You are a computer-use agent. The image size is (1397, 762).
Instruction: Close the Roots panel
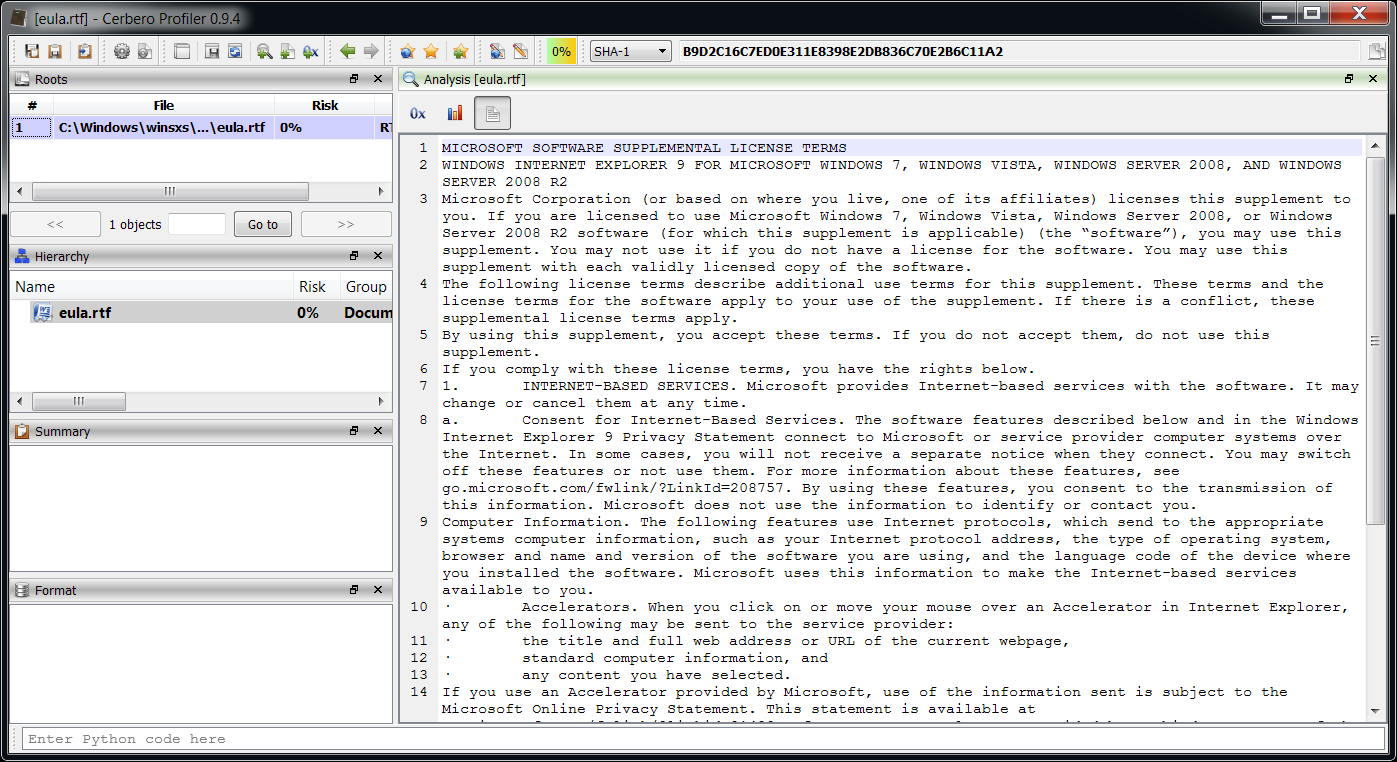point(378,79)
